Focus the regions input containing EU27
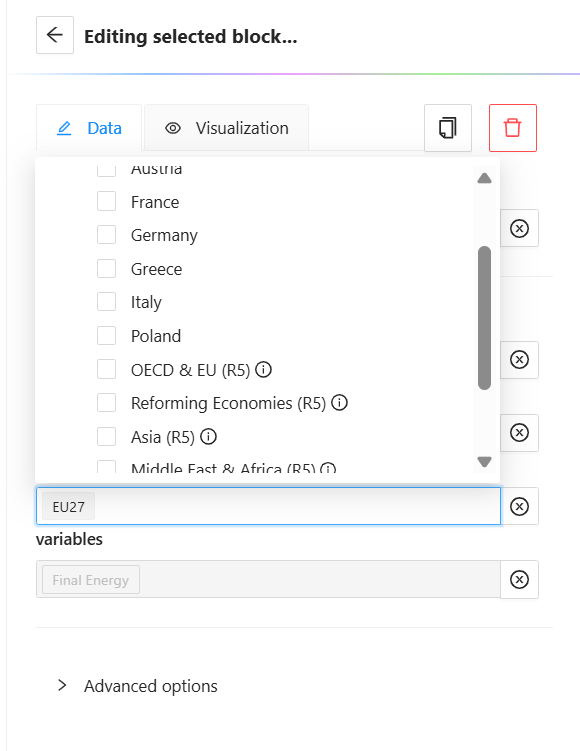This screenshot has height=751, width=580. click(268, 506)
